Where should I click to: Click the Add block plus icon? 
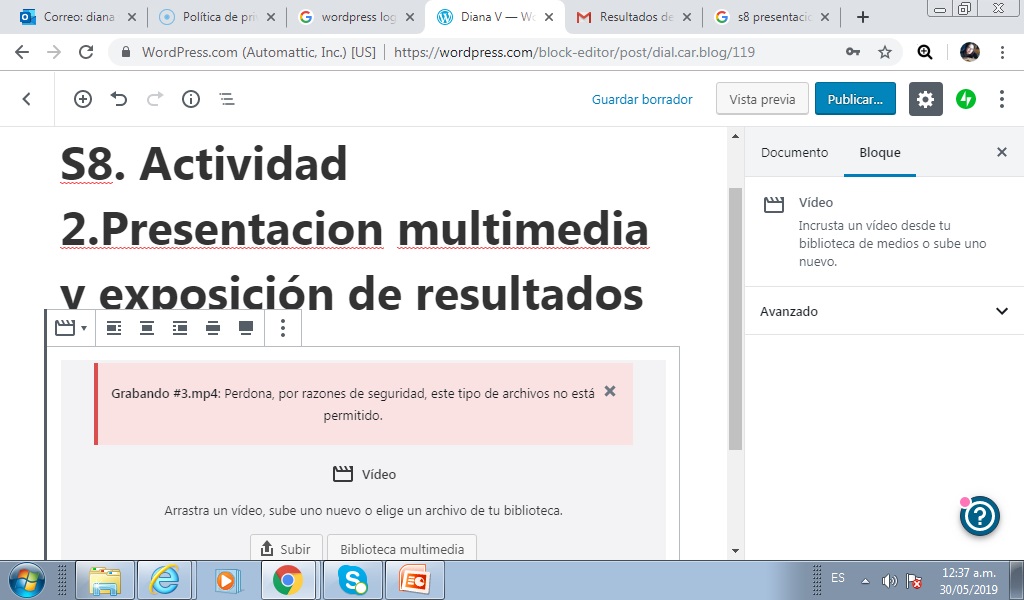pos(83,99)
